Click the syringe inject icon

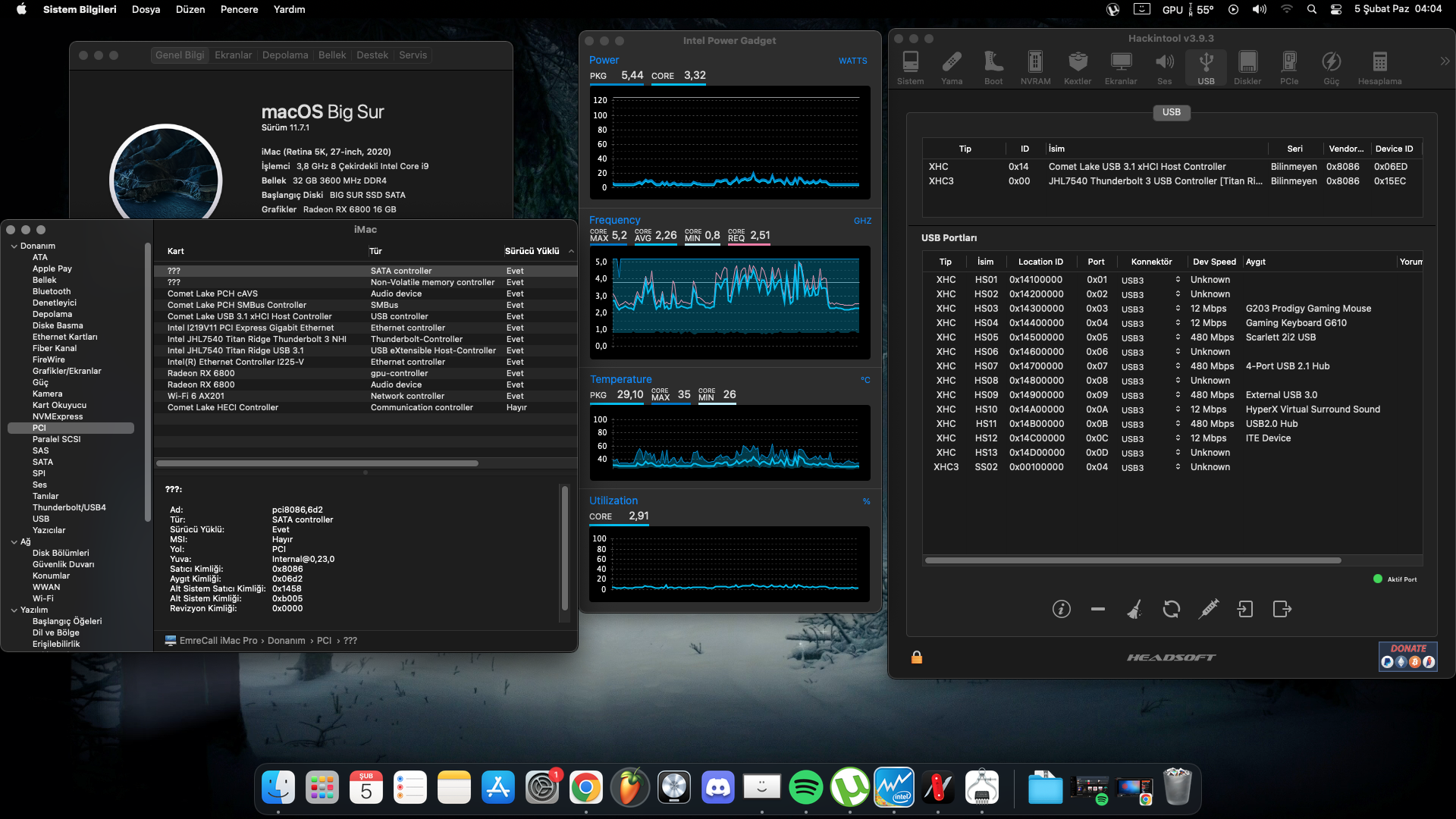pos(1208,609)
